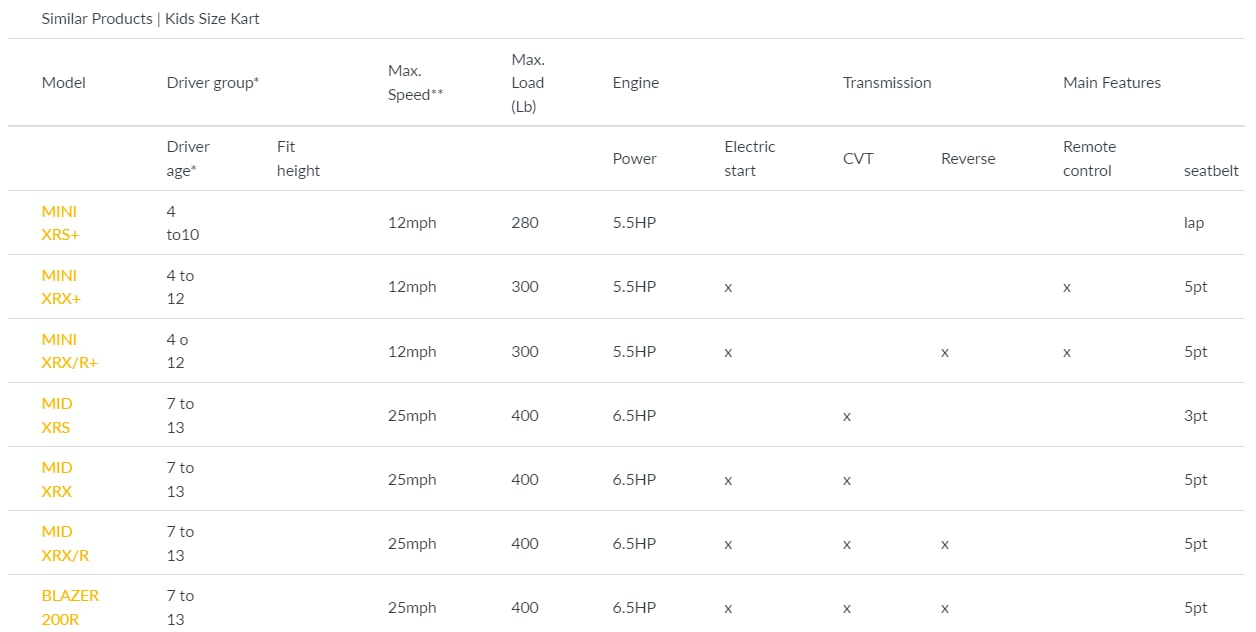The height and width of the screenshot is (632, 1256).
Task: Click the lap seatbelt cell for MINI XRS+
Action: coord(1194,223)
